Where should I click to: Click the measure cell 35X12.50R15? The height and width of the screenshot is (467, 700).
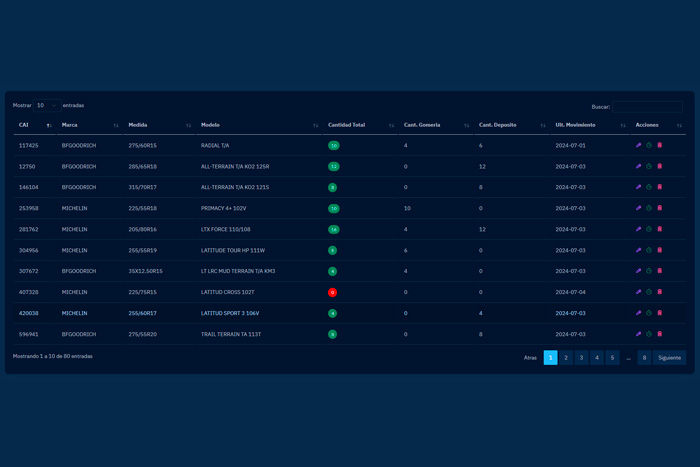point(146,271)
